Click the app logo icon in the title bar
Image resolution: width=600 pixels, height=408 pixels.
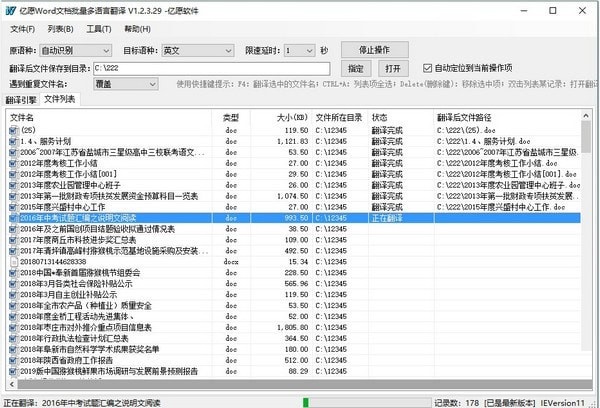[x=11, y=10]
